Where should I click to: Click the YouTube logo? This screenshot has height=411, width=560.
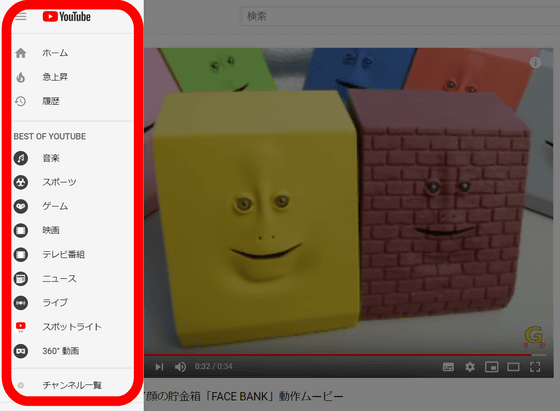(66, 16)
